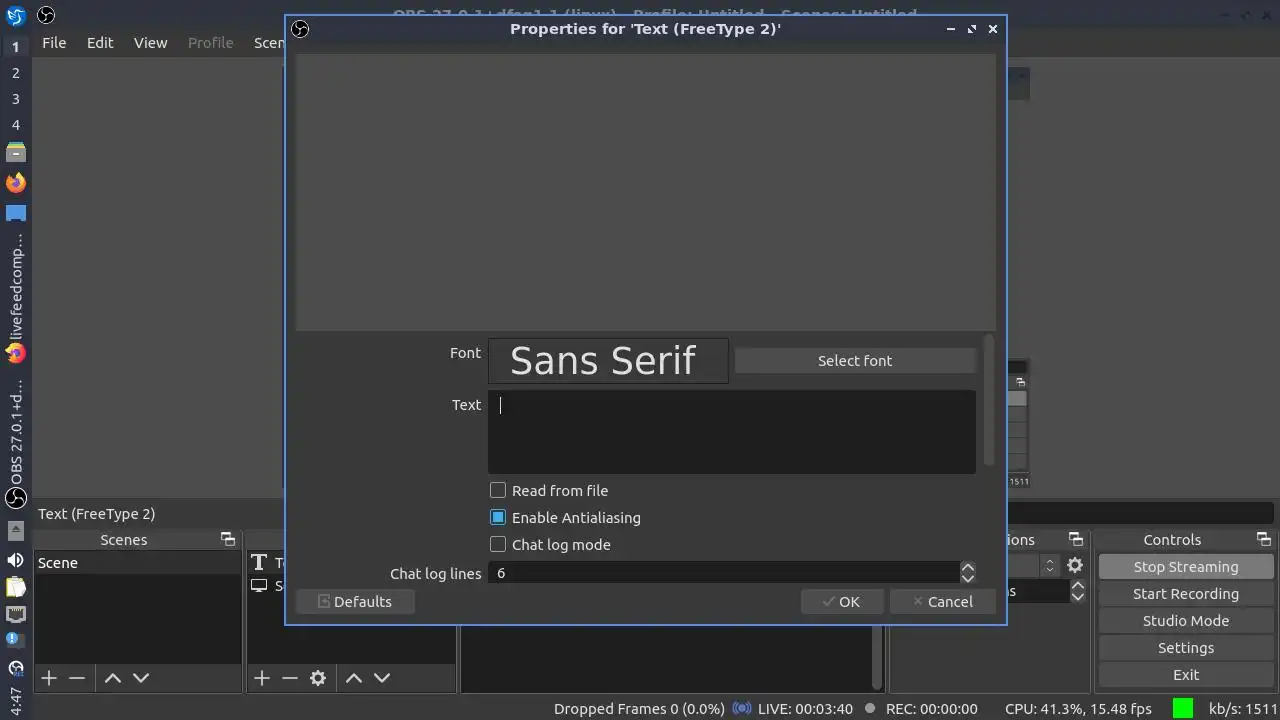The image size is (1280, 720).
Task: Move source up in Sources panel
Action: [x=354, y=678]
